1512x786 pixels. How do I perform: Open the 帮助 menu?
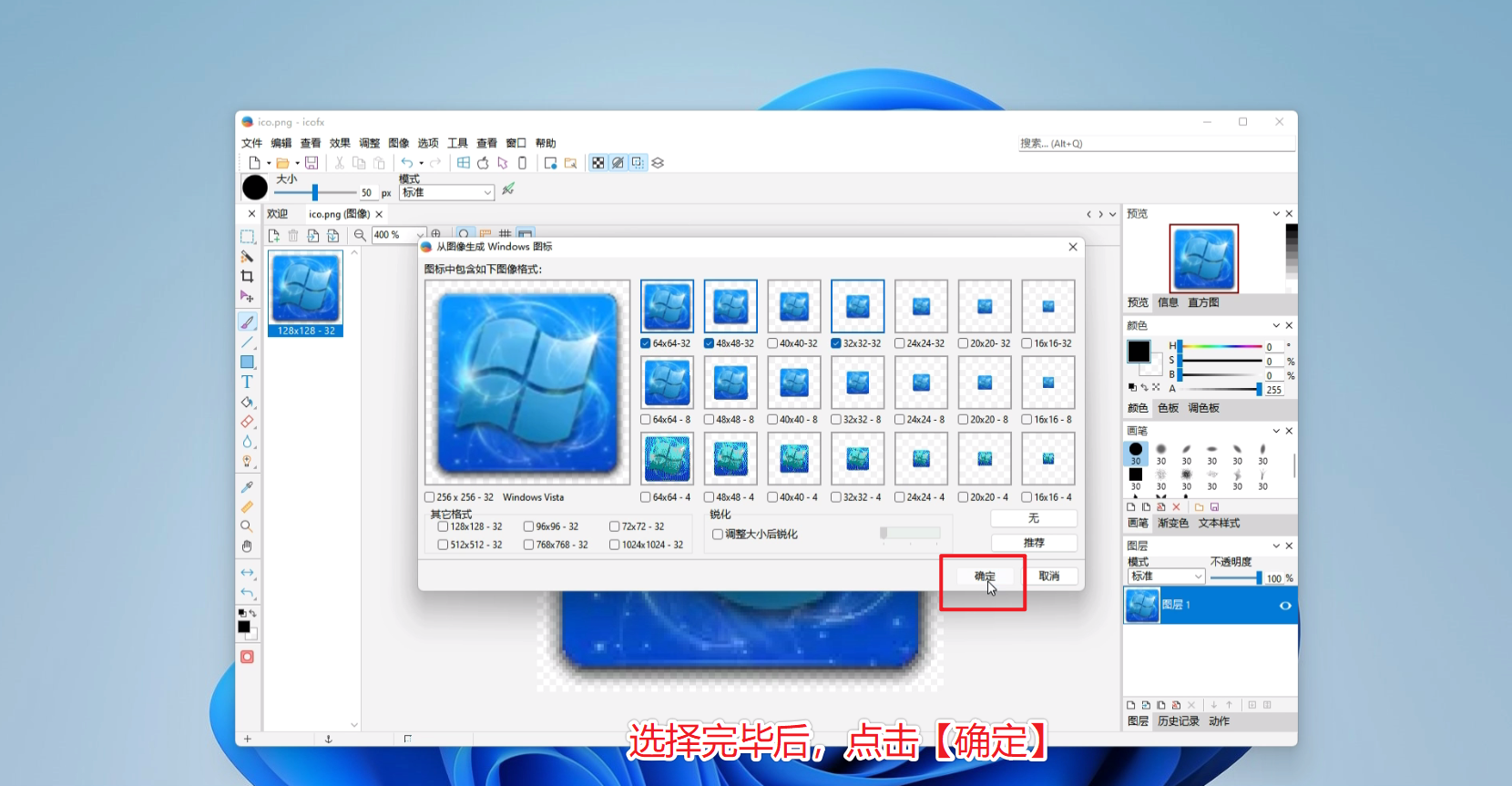pyautogui.click(x=546, y=143)
